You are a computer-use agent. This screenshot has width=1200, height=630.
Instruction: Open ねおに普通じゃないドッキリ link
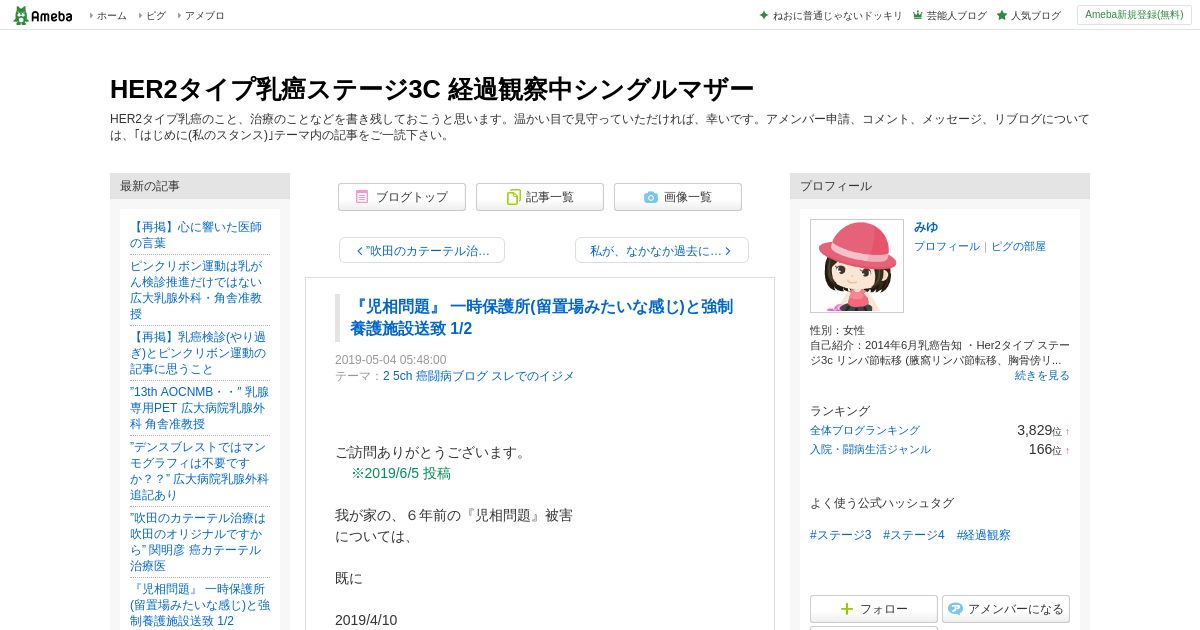pos(837,15)
